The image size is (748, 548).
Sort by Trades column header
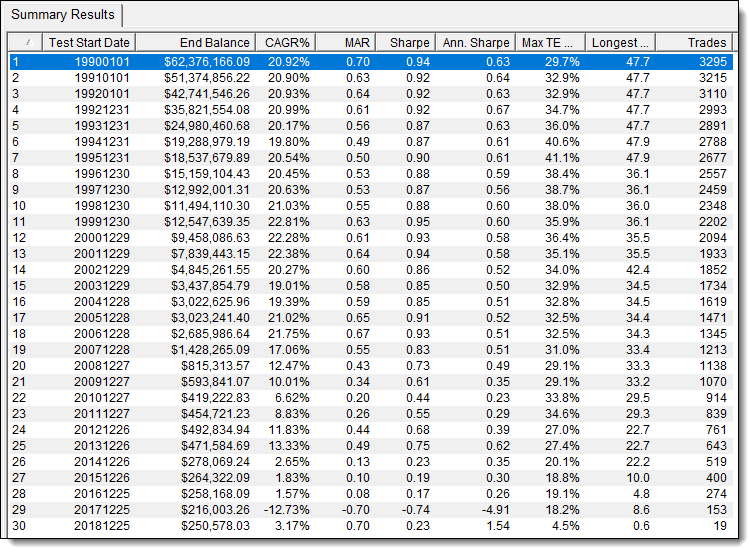coord(696,43)
